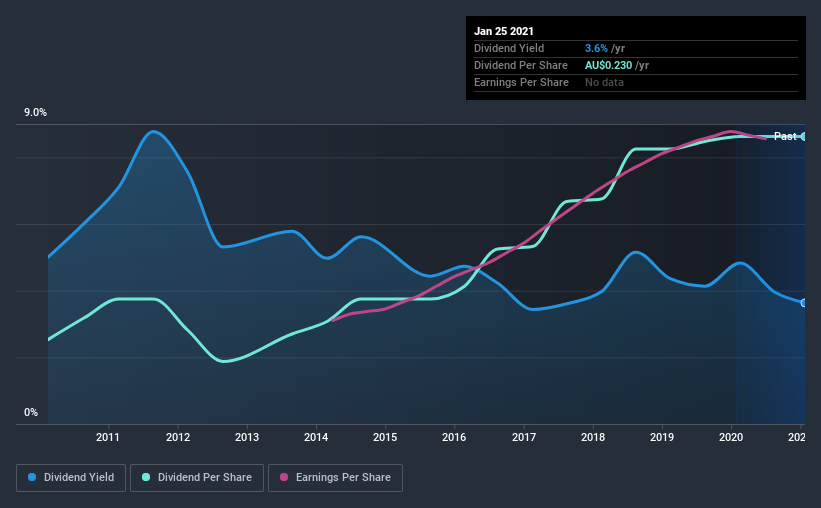Click the Past label on chart

(x=785, y=136)
